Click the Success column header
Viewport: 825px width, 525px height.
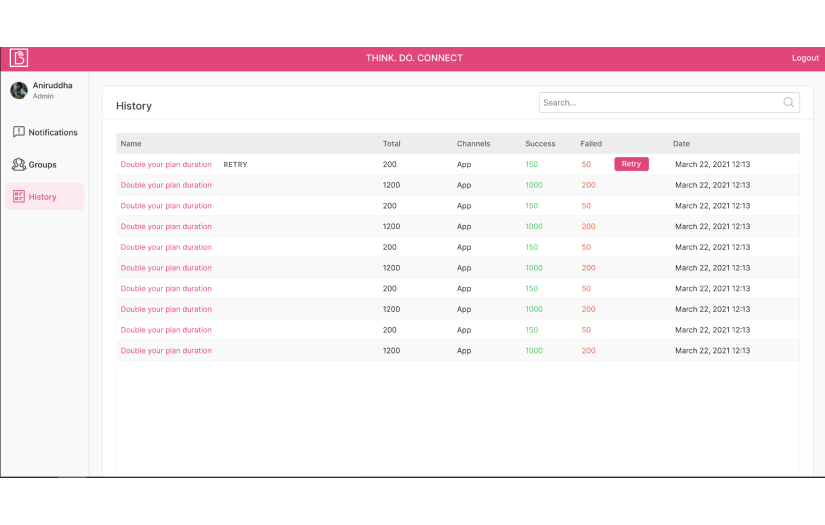pyautogui.click(x=540, y=144)
